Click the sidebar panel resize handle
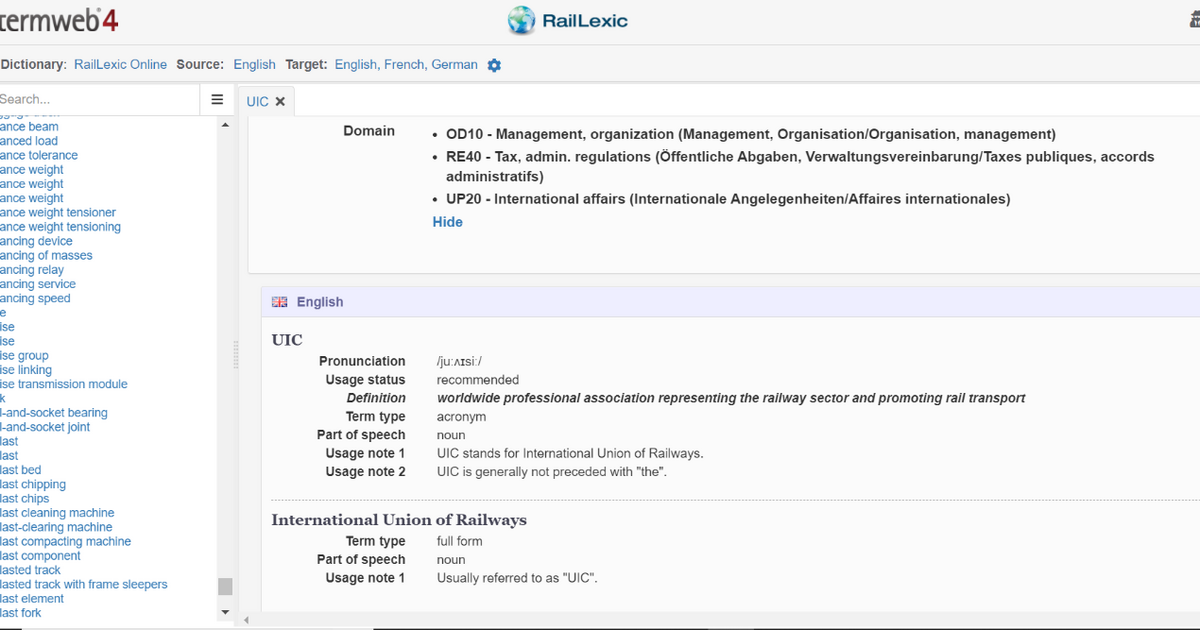 coord(237,355)
